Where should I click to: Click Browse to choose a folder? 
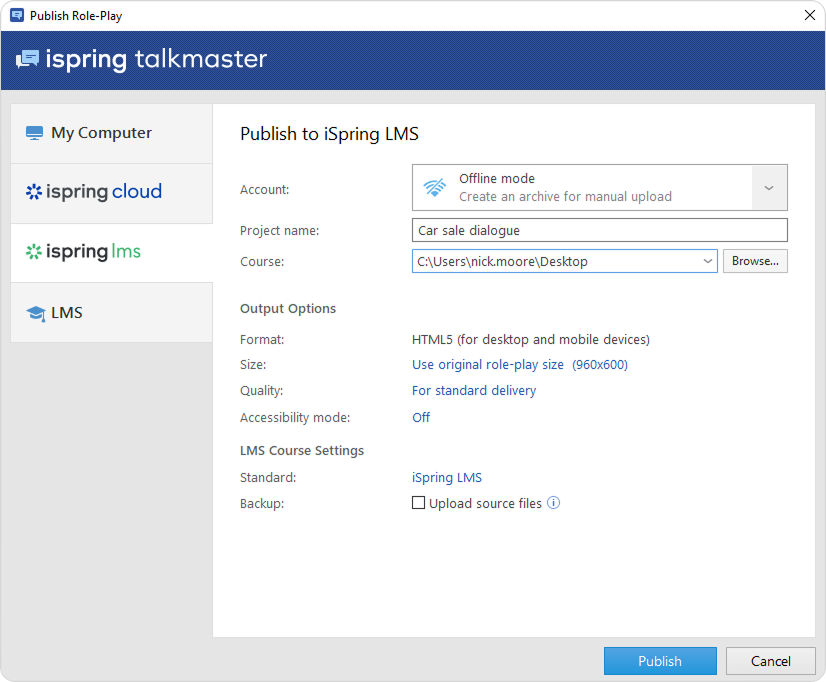tap(755, 261)
